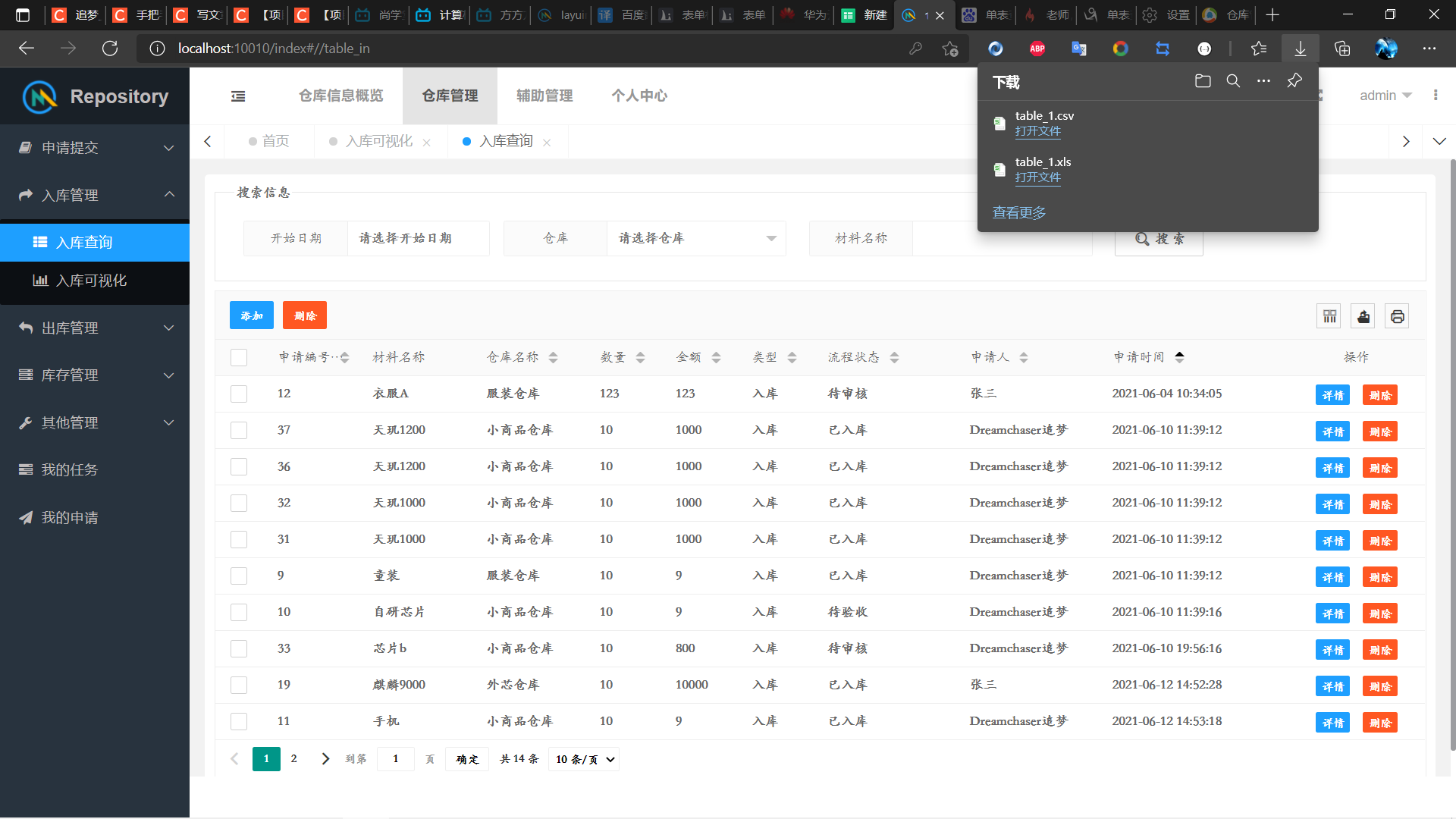
Task: Switch to the 仓库信息概览 top menu
Action: (340, 96)
